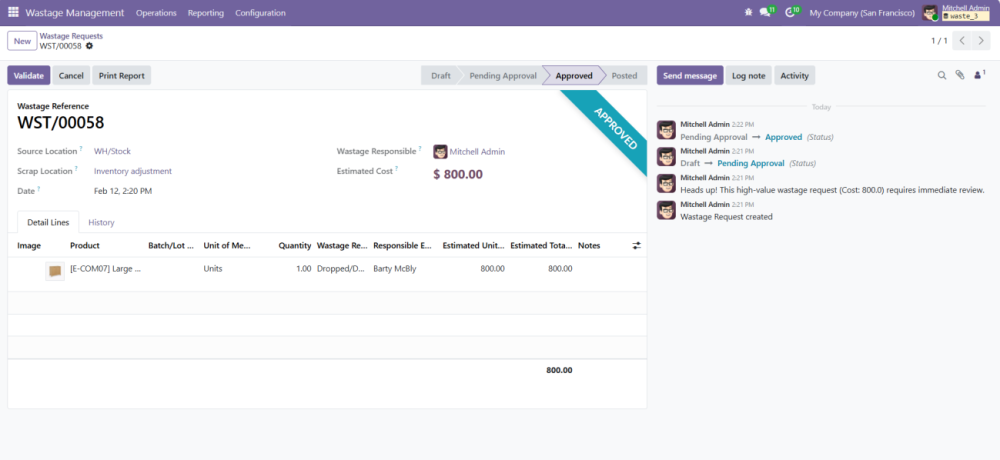Image resolution: width=1000 pixels, height=460 pixels.
Task: Select the Posted status stage
Action: pyautogui.click(x=624, y=75)
